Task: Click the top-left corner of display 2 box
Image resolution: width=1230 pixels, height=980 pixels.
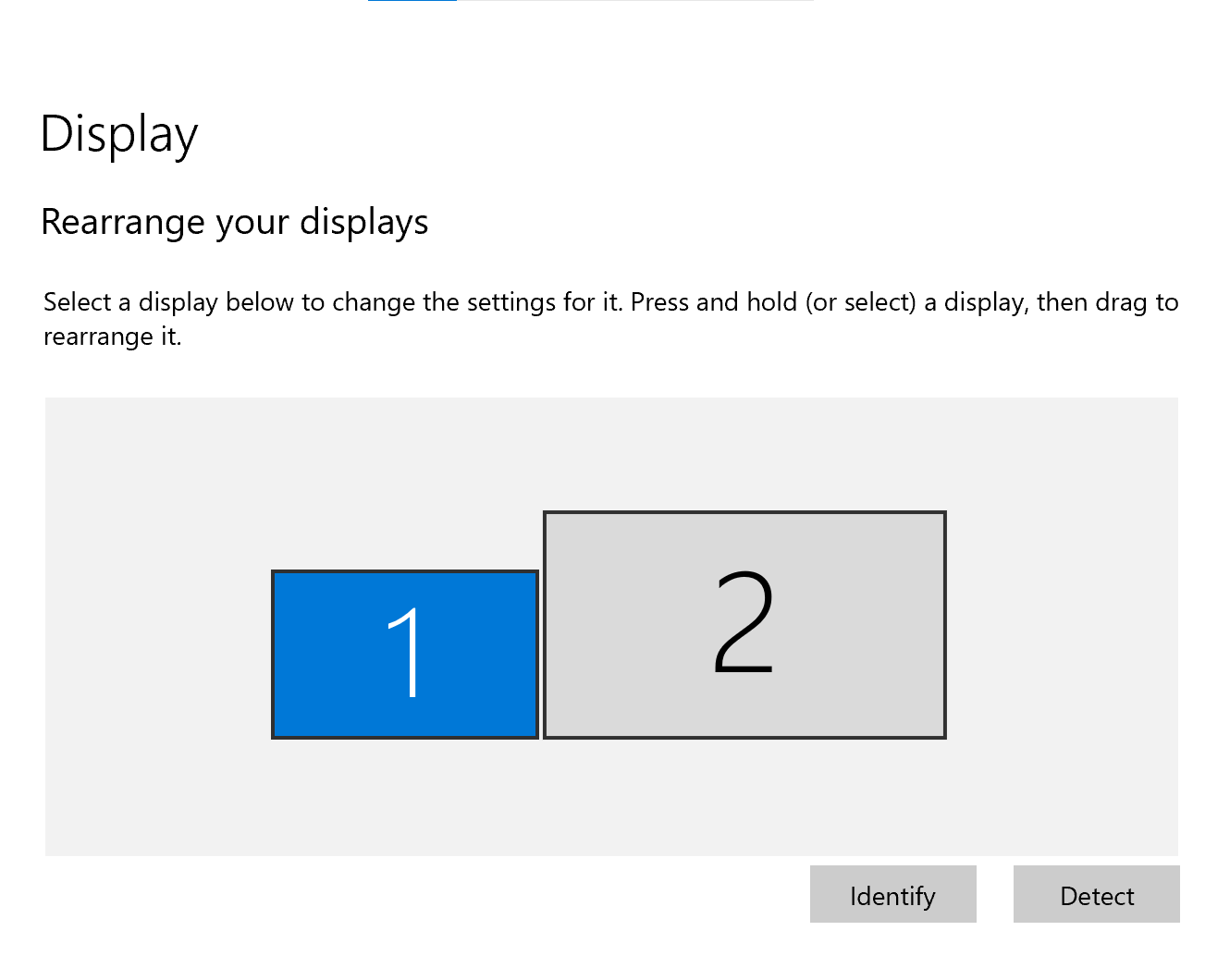Action: point(546,513)
